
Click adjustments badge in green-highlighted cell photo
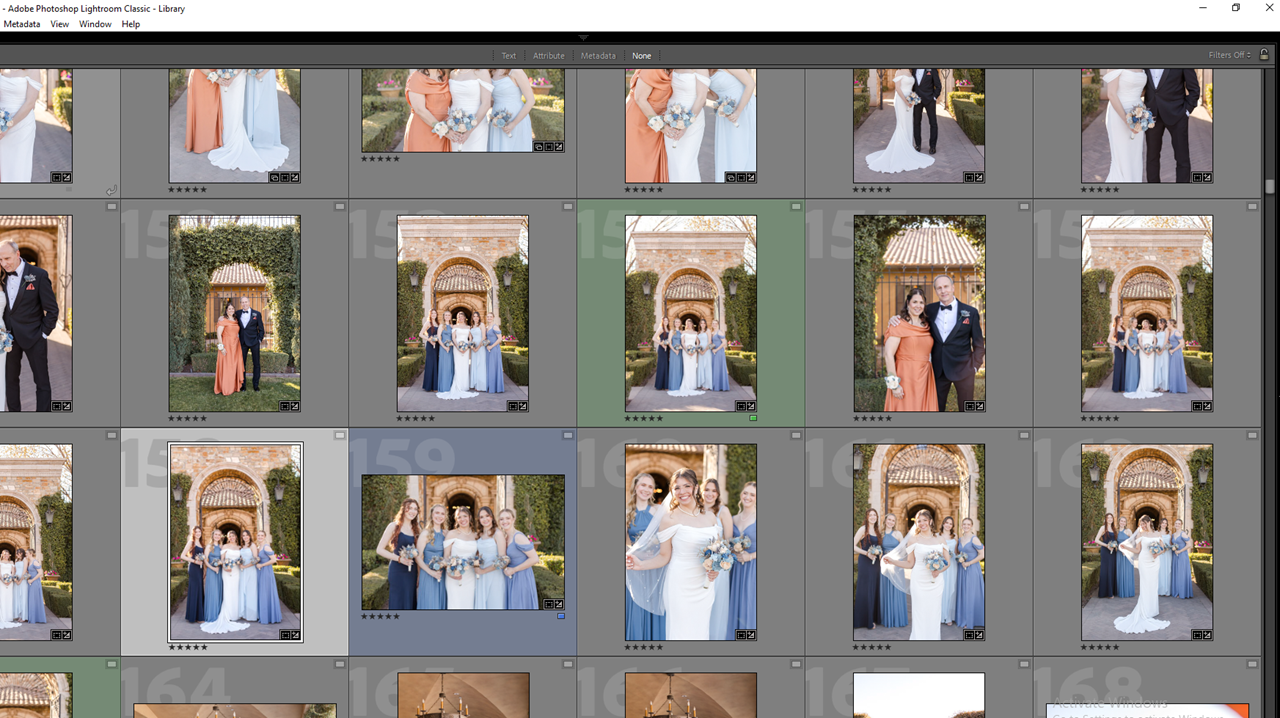click(751, 406)
